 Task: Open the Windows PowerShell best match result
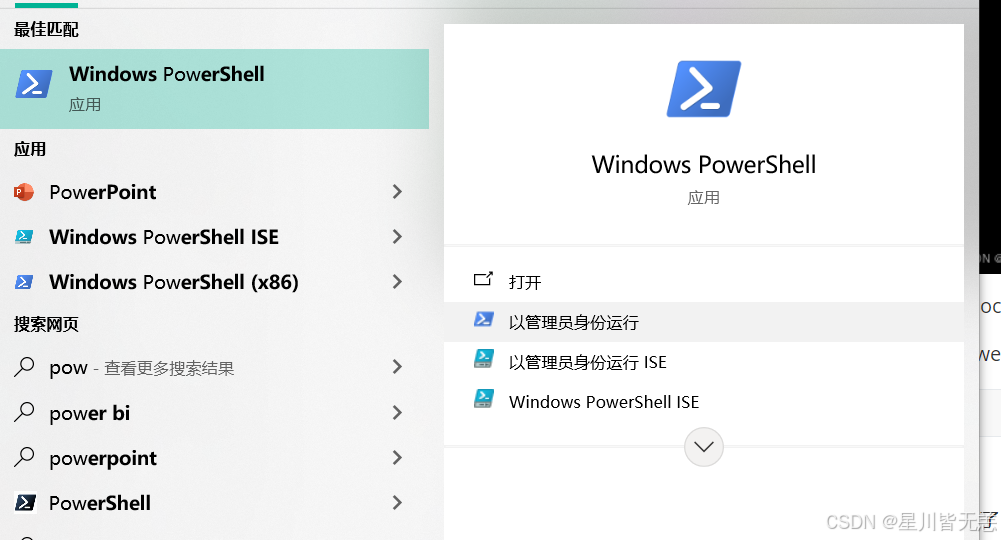coord(214,89)
